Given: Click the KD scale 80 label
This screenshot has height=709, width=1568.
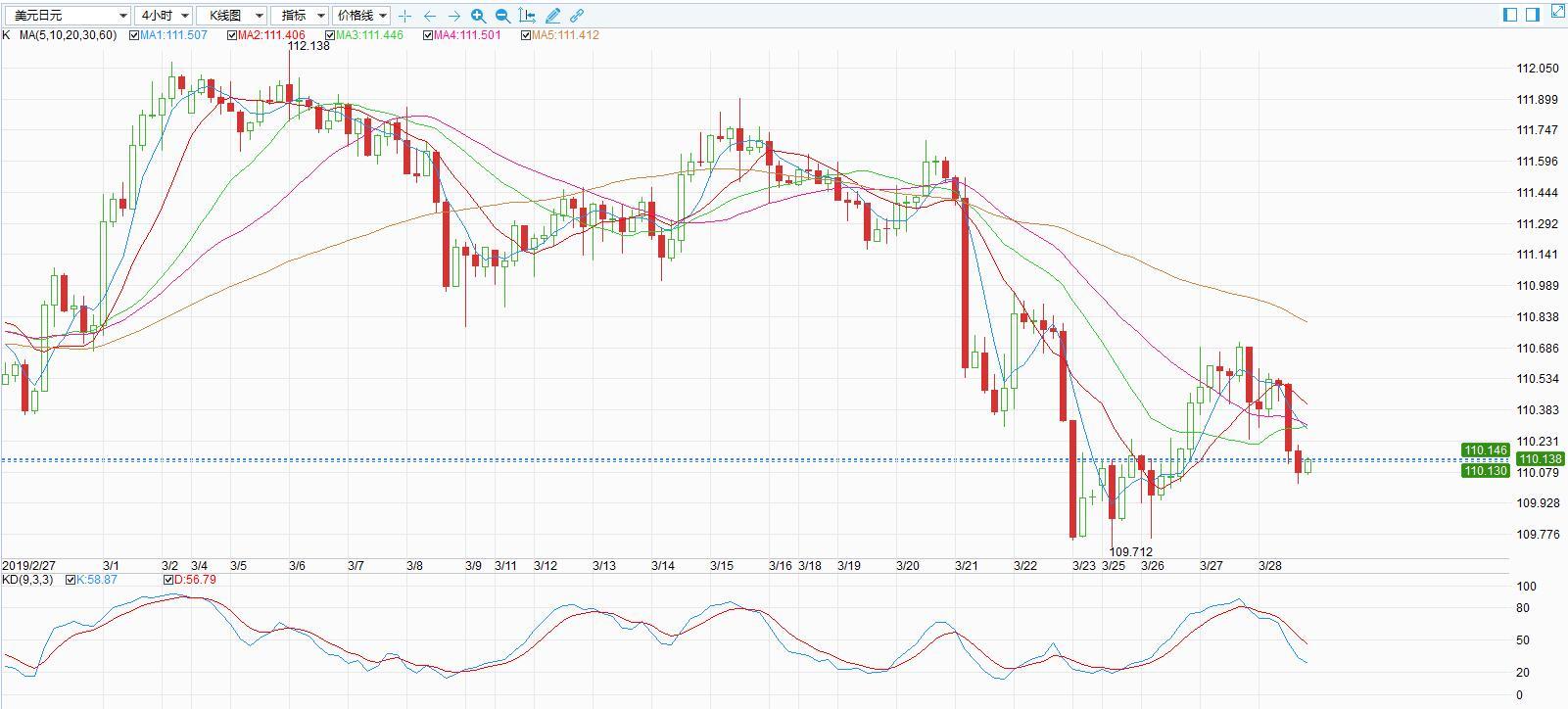Looking at the screenshot, I should (1523, 608).
